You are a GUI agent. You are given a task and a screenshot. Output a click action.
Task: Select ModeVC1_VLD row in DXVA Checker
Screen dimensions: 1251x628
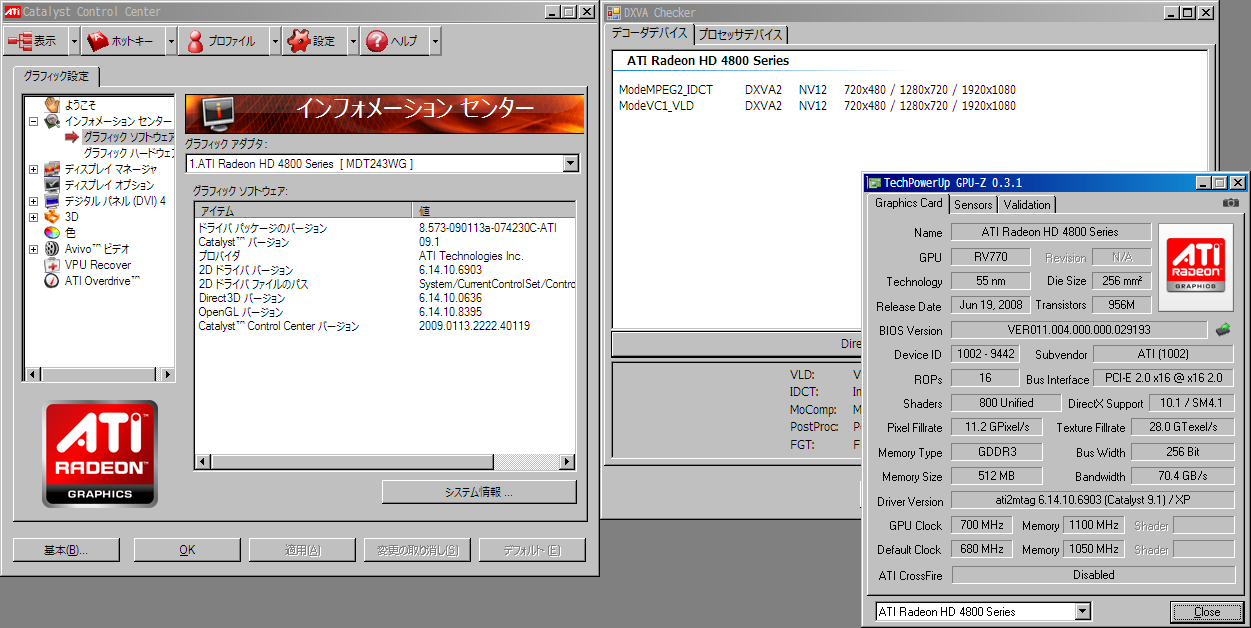point(817,105)
